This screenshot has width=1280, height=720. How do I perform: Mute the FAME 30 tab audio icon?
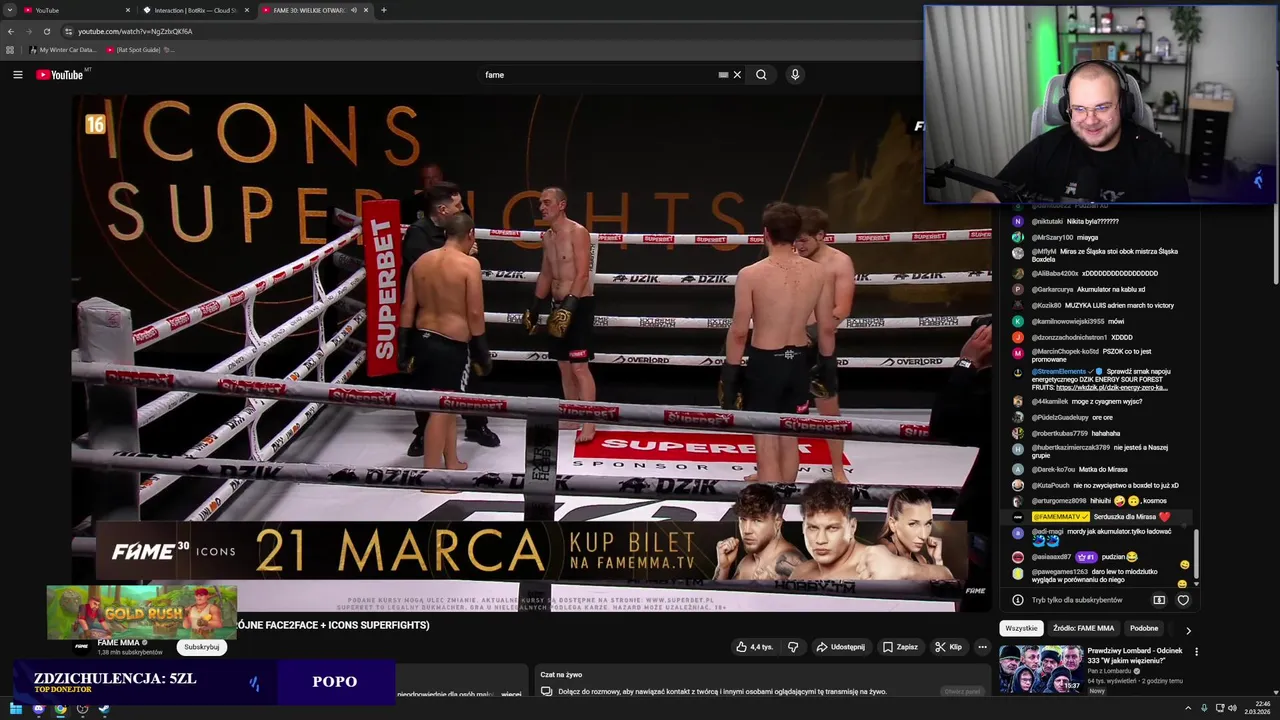(353, 10)
